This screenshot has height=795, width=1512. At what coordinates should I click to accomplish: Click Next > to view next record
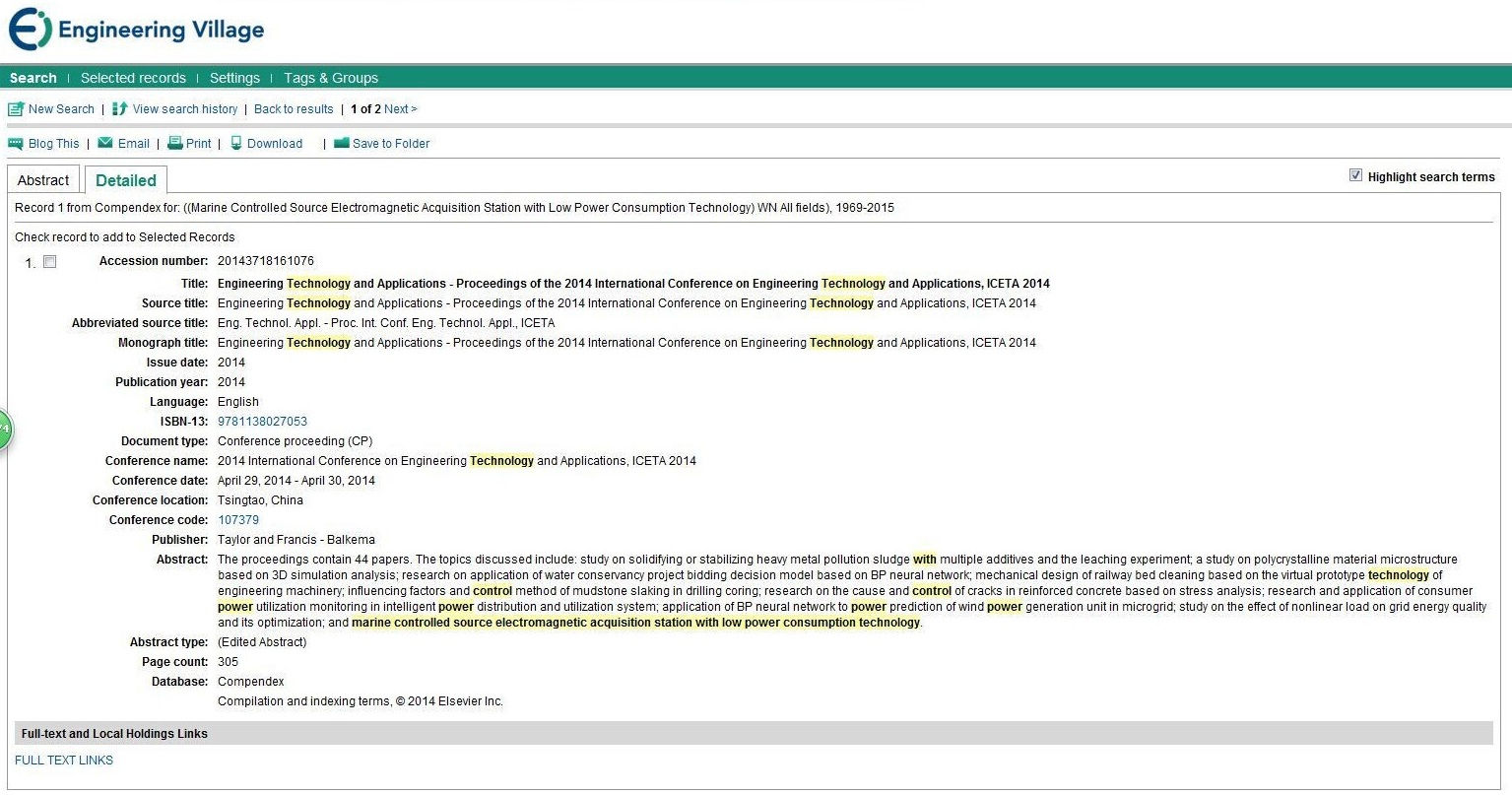coord(401,109)
